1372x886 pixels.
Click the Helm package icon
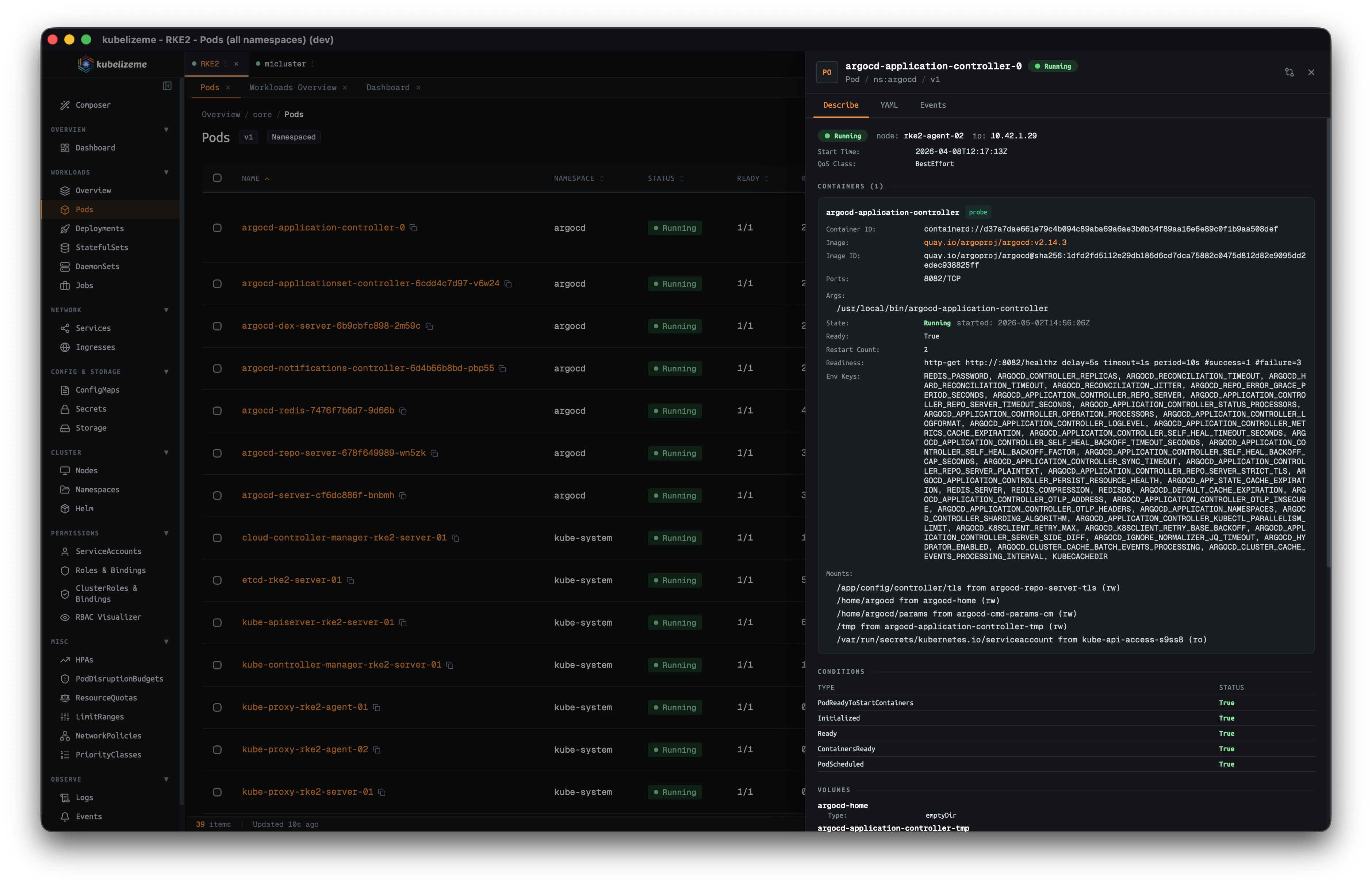(65, 509)
